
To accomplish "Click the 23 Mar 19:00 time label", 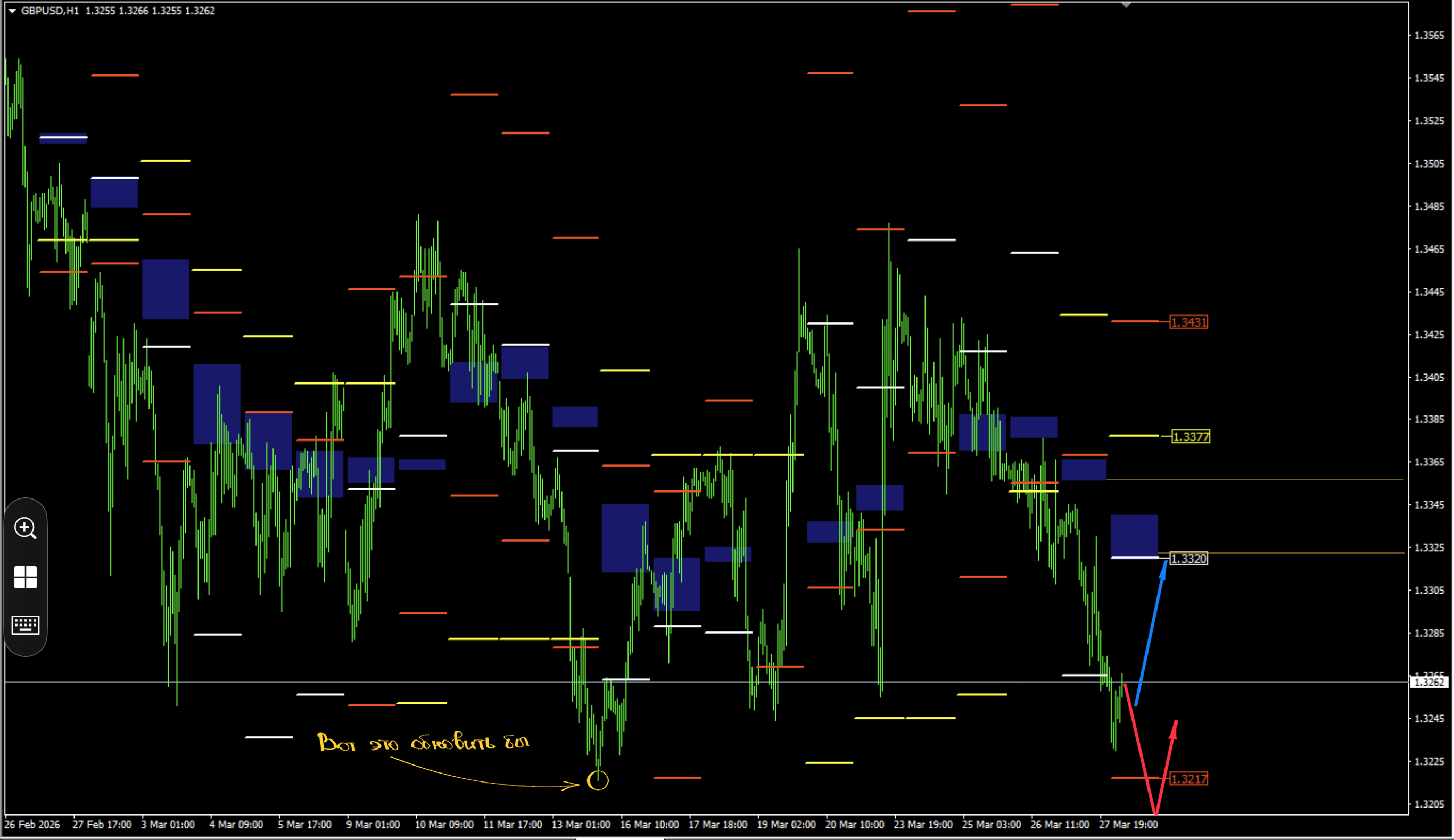I will coord(923,825).
